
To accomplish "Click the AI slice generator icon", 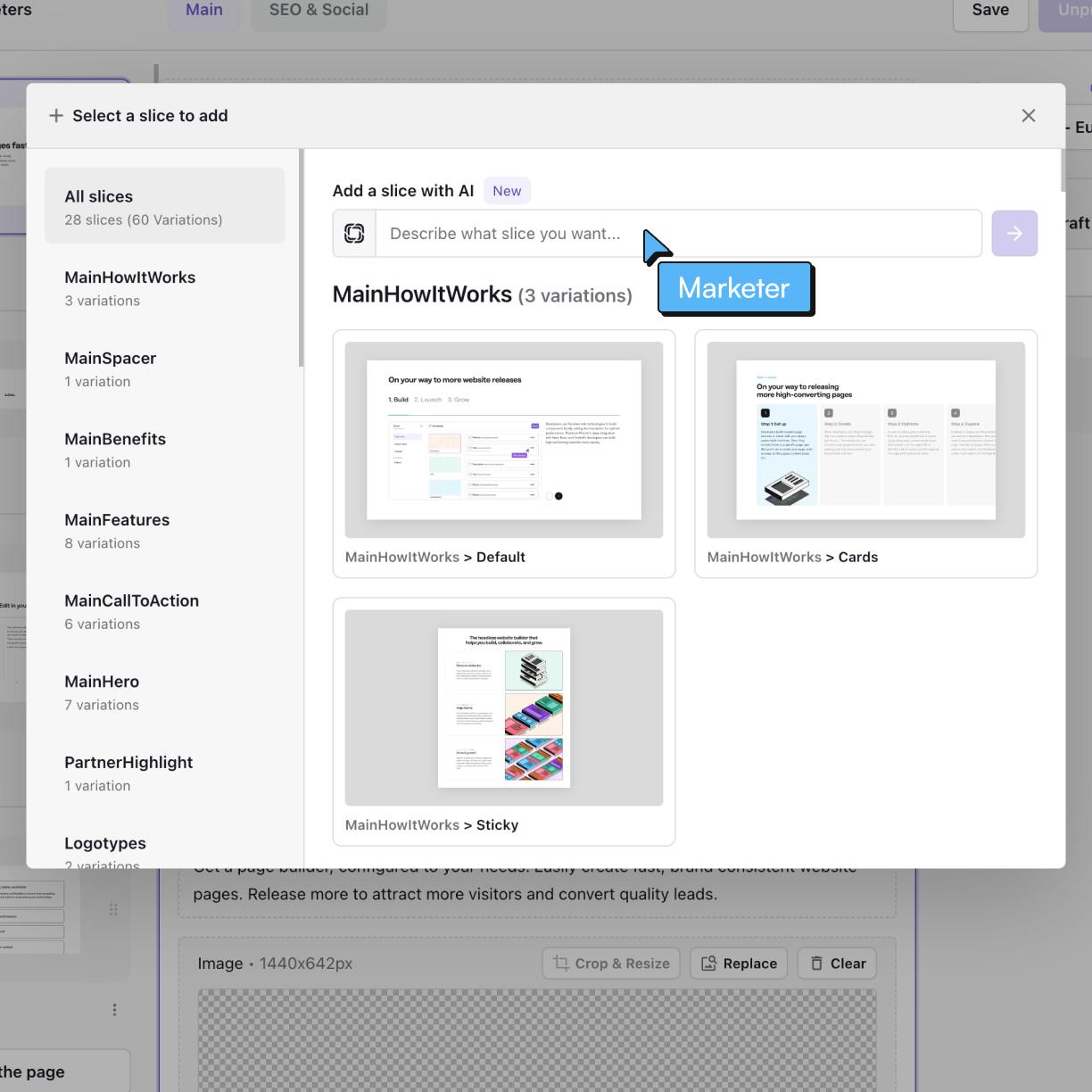I will point(354,234).
